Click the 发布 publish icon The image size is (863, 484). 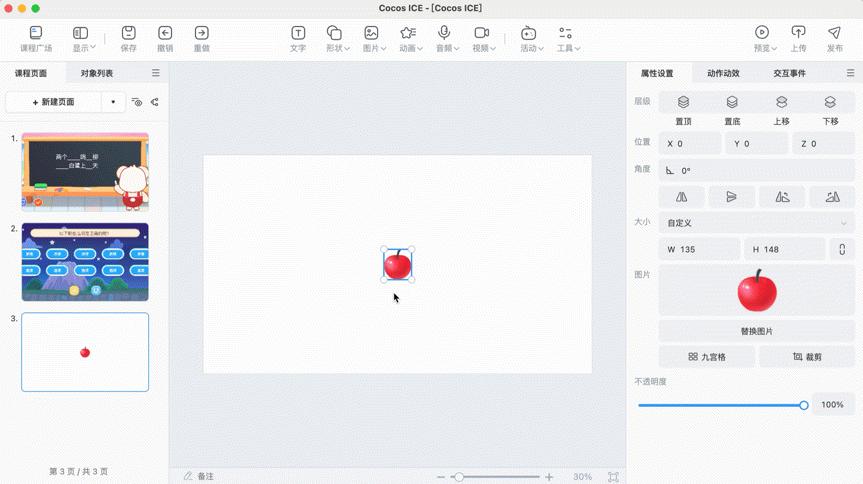[x=834, y=33]
